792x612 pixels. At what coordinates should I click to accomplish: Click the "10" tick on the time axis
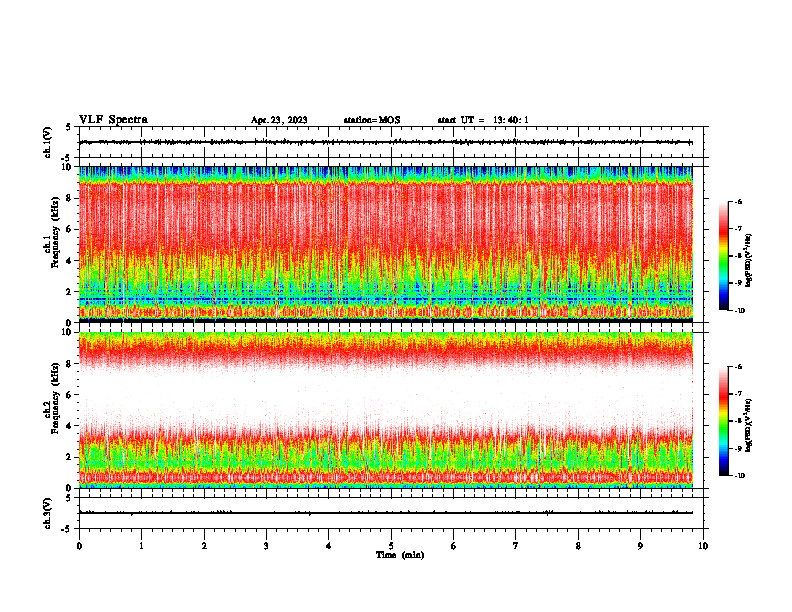(x=703, y=546)
